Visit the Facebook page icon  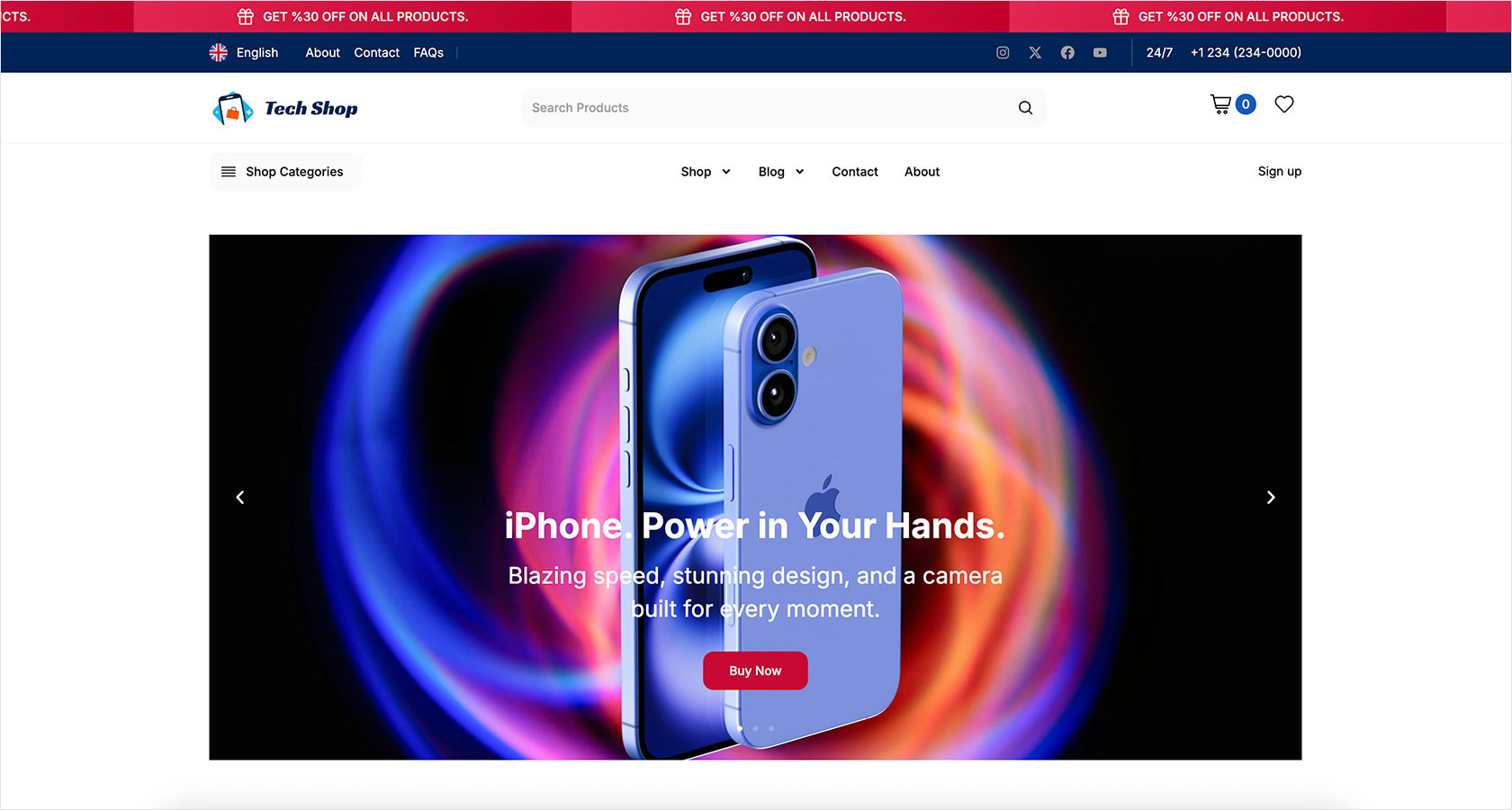click(1067, 53)
